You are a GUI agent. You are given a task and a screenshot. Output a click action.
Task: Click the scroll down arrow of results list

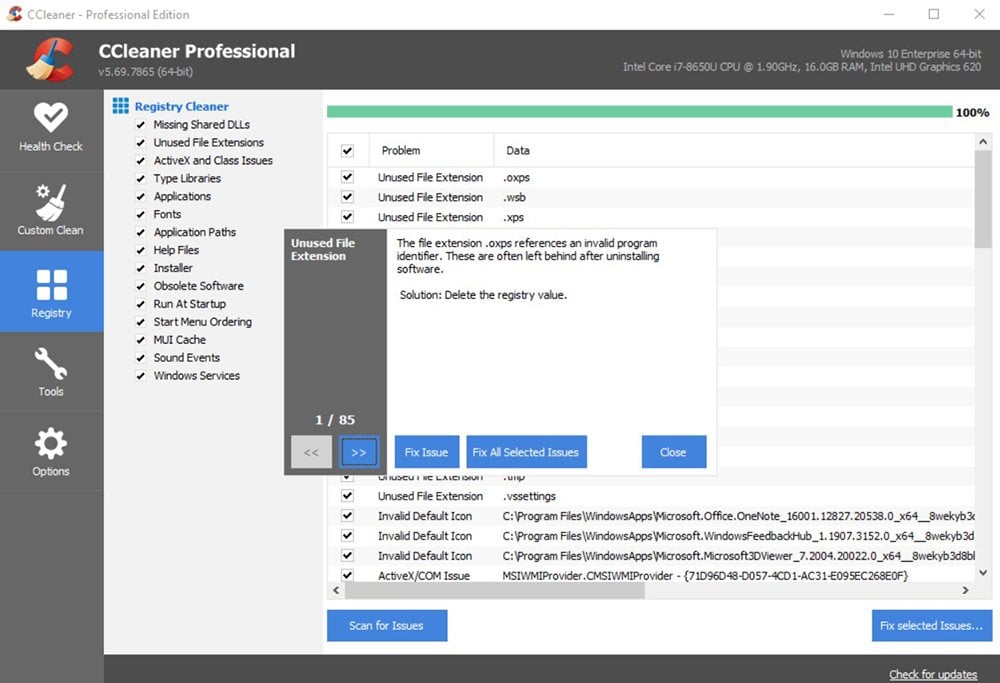click(x=983, y=573)
